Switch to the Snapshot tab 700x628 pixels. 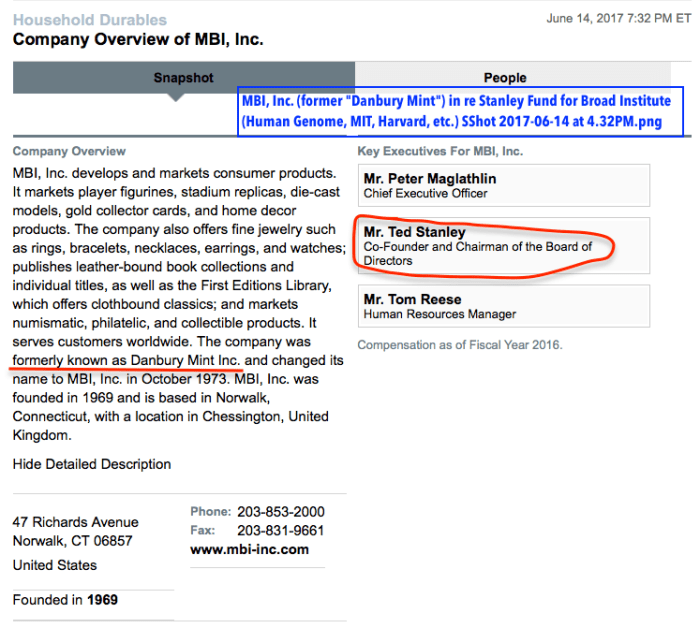pyautogui.click(x=183, y=77)
